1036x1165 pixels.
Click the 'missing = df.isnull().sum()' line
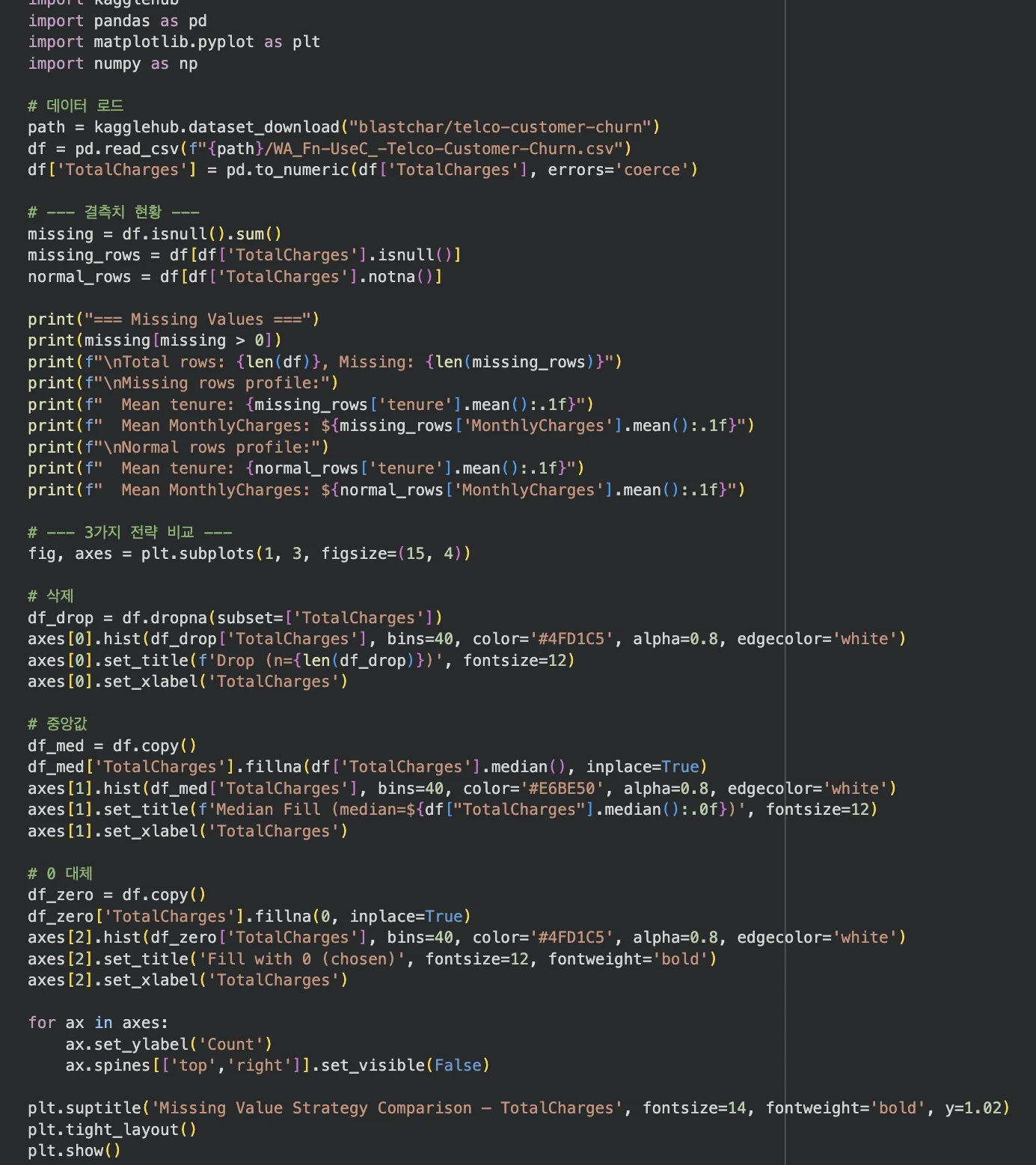[154, 234]
